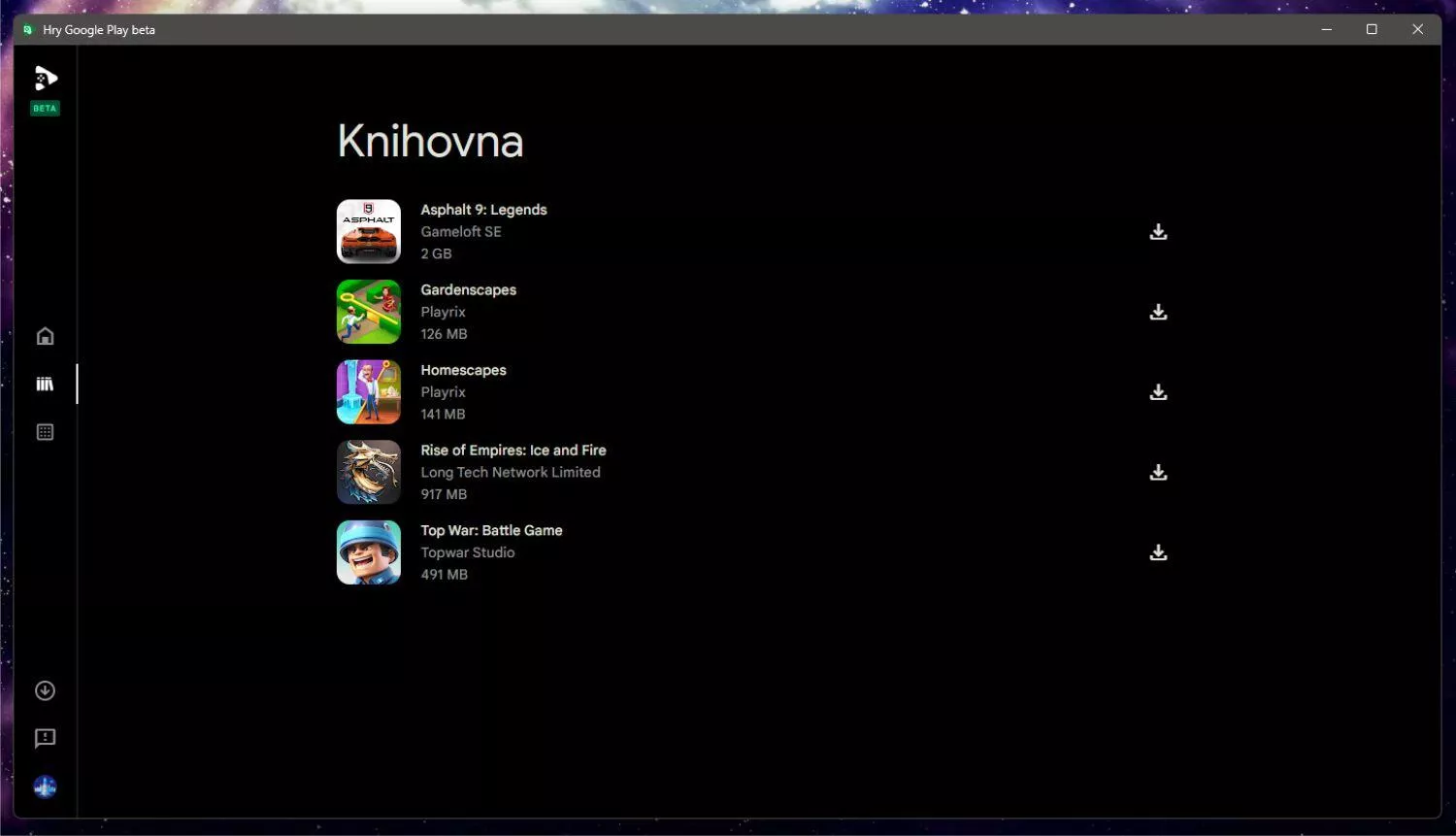Screen dimensions: 1456x836
Task: Open the Home page from the sidebar
Action: [45, 336]
